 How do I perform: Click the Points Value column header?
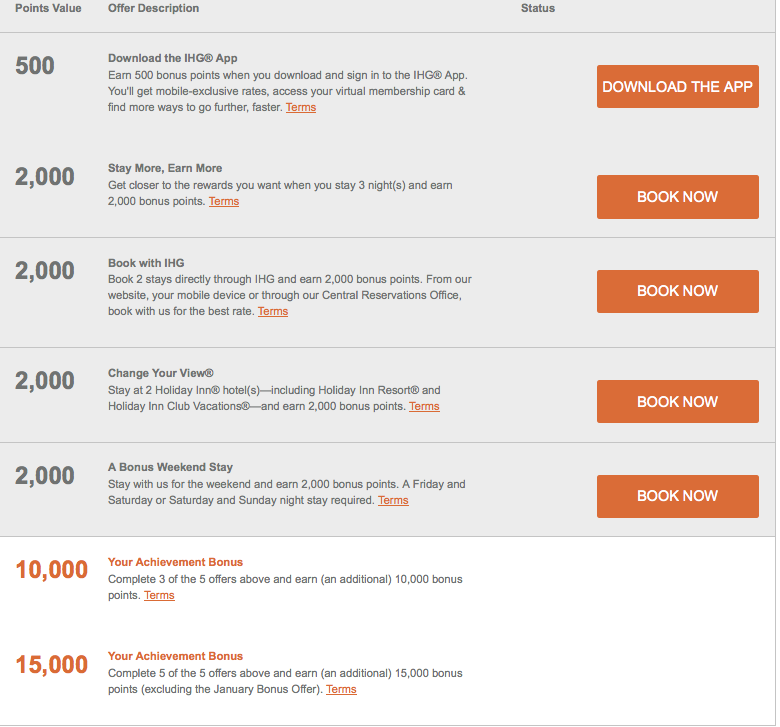point(46,8)
